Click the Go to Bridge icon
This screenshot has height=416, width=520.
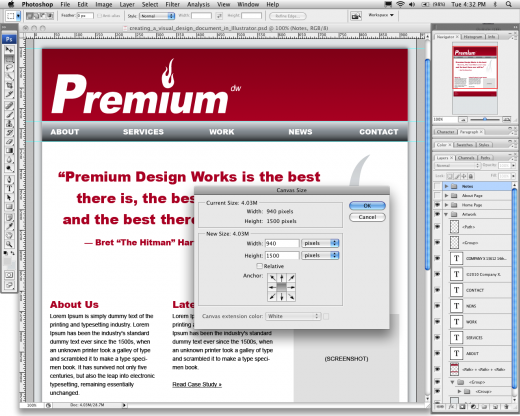pos(356,16)
